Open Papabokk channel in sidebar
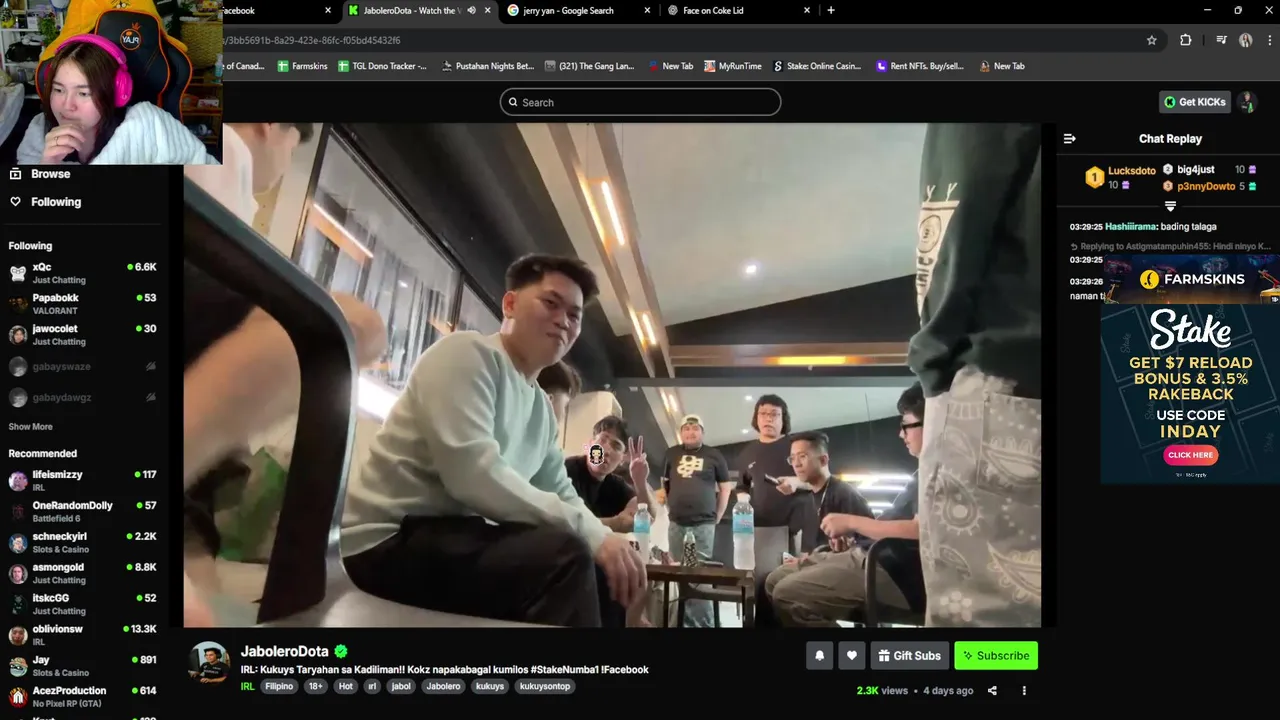 82,304
